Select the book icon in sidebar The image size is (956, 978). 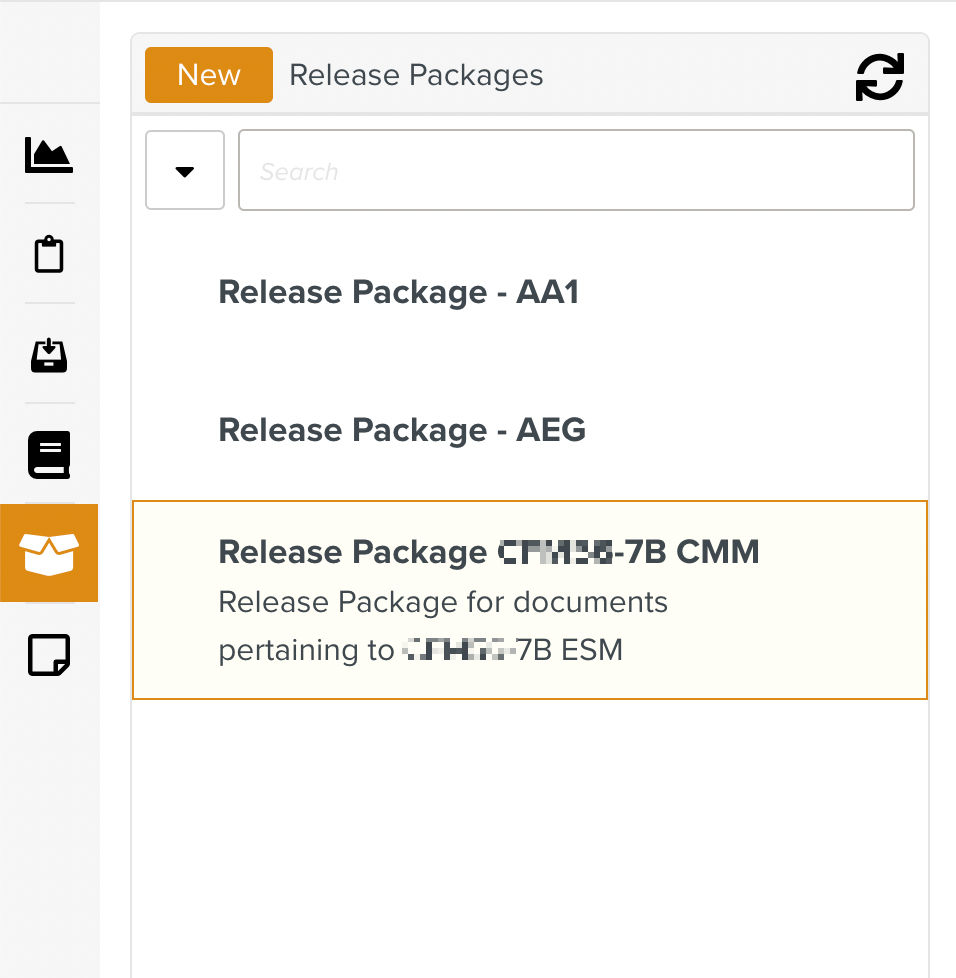pos(49,455)
